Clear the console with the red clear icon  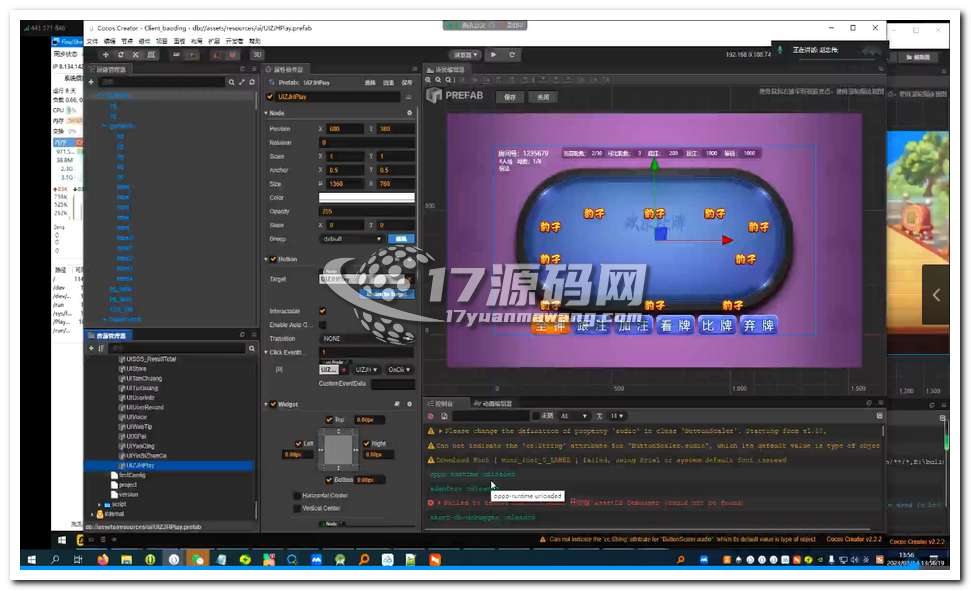coord(431,416)
